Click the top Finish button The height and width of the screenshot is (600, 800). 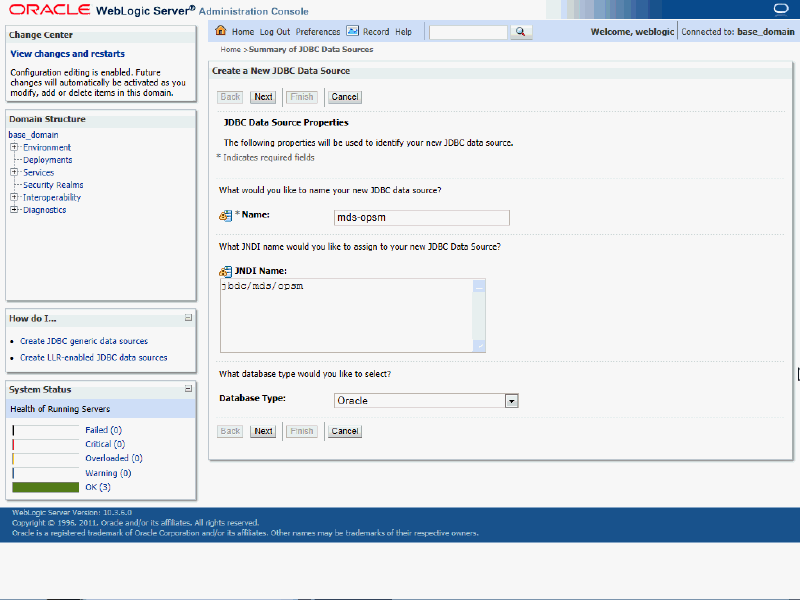[x=302, y=97]
